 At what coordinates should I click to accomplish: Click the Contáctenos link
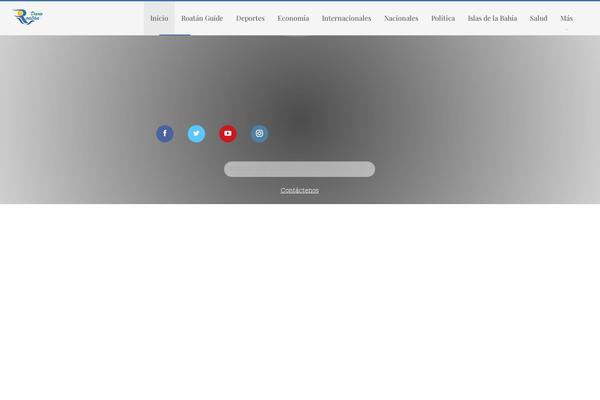point(300,190)
